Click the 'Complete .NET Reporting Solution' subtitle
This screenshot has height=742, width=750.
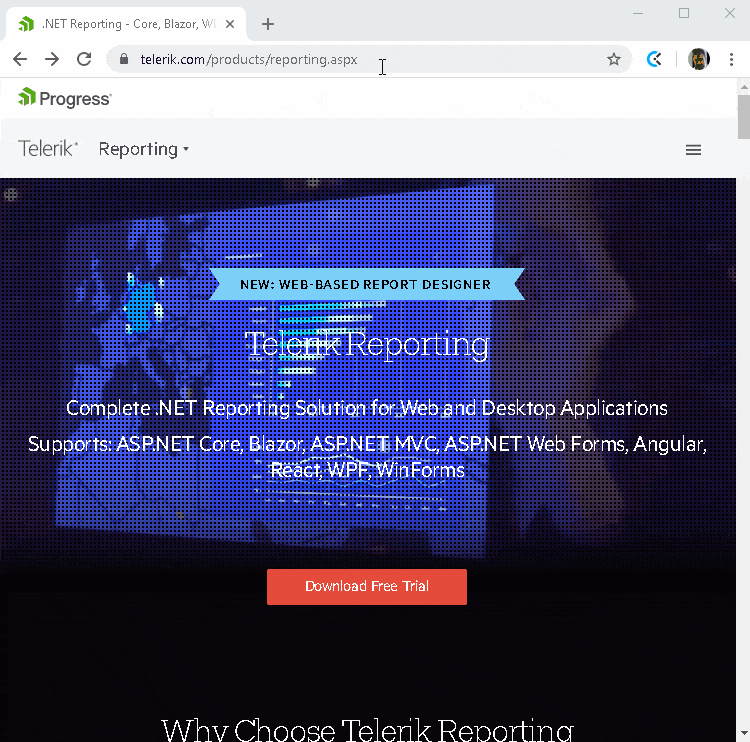point(367,408)
